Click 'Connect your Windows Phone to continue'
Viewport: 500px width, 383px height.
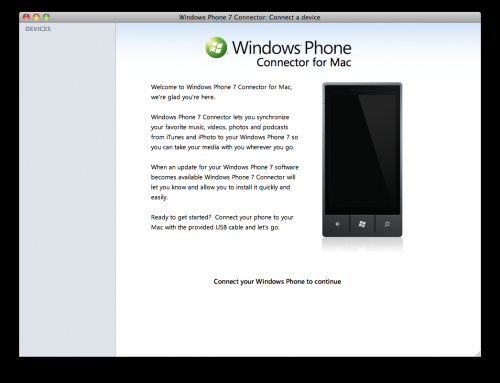click(x=277, y=282)
